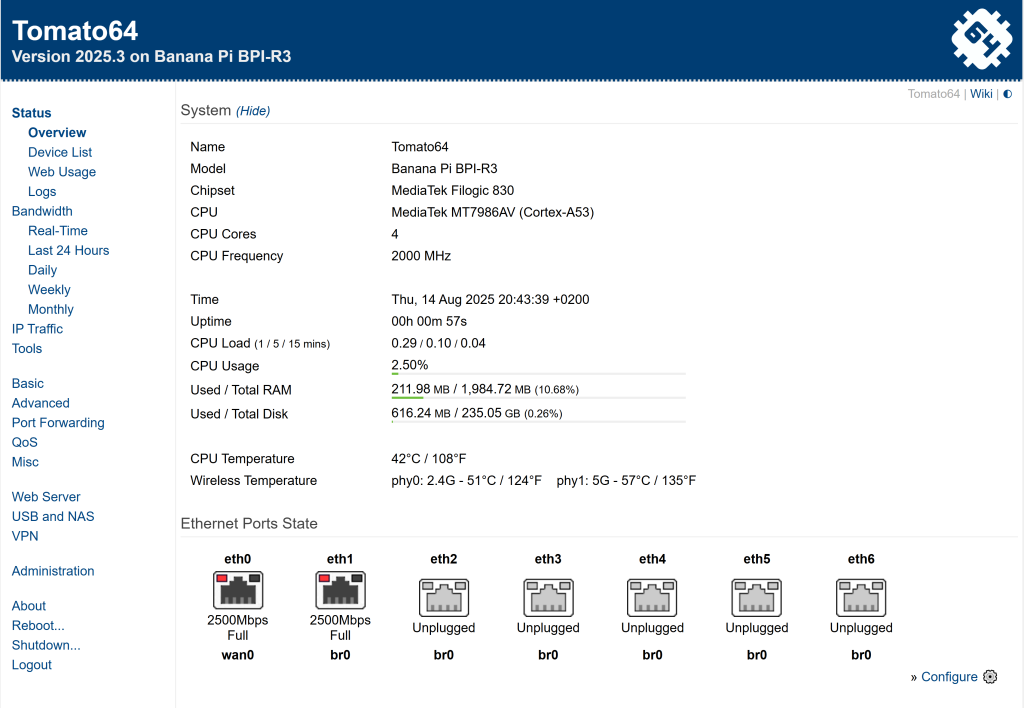Viewport: 1024px width, 708px height.
Task: Open the About page
Action: [x=29, y=605]
